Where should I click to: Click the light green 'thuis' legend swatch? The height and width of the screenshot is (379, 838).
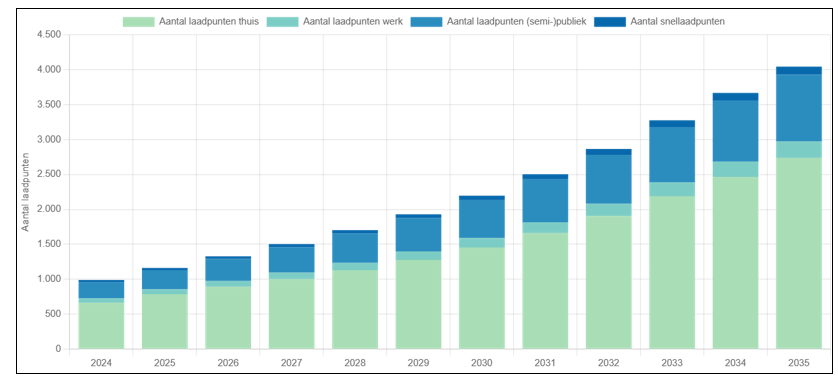(x=139, y=22)
